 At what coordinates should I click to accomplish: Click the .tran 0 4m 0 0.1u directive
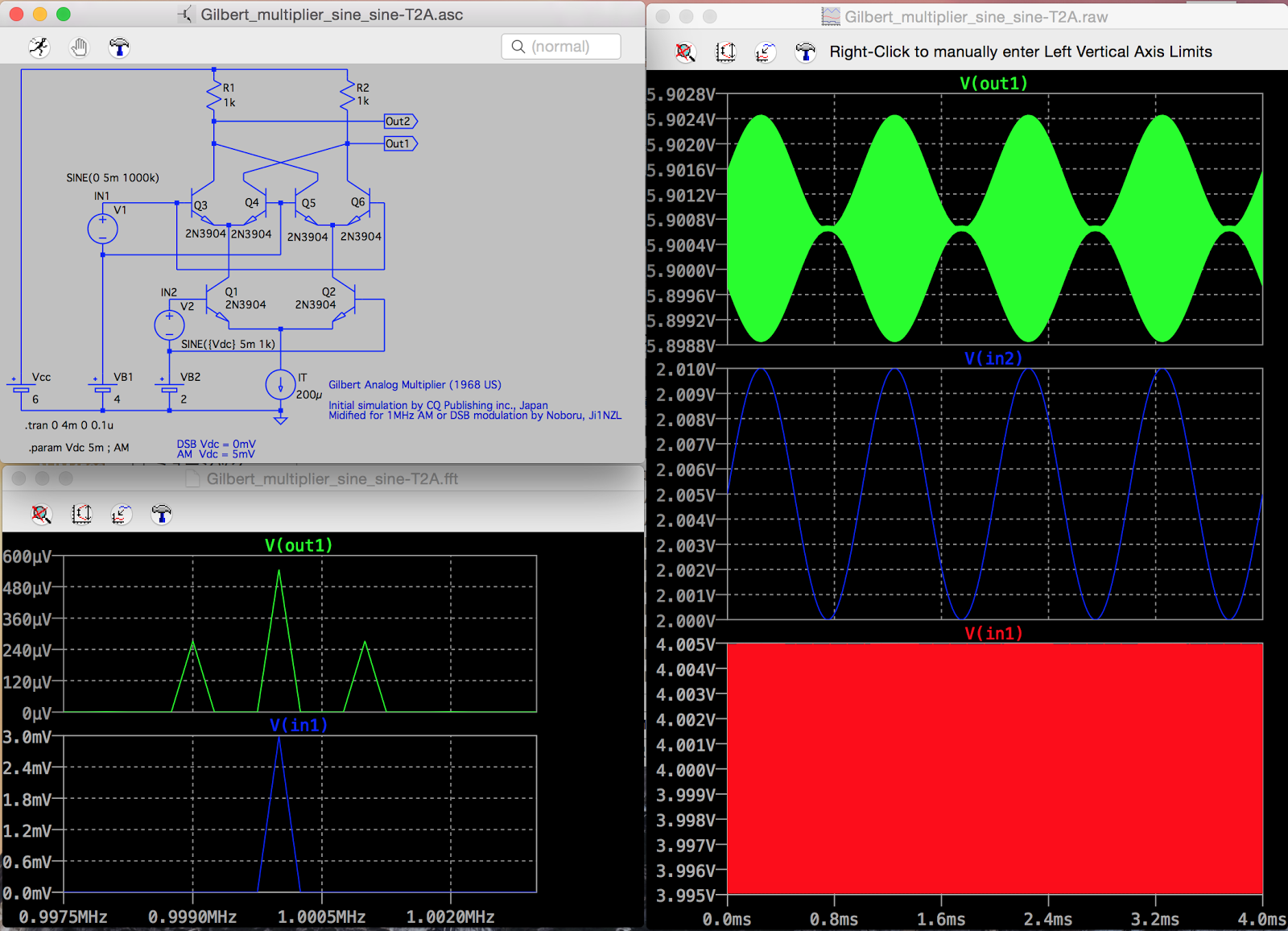(69, 425)
